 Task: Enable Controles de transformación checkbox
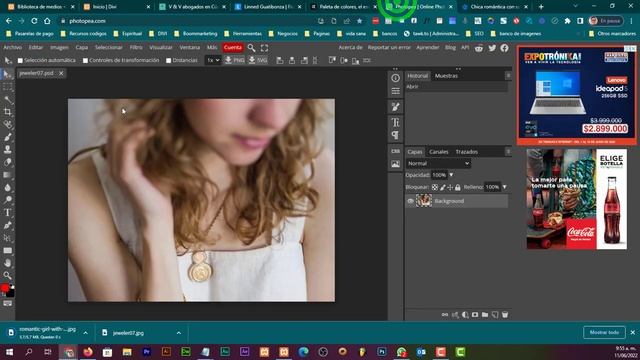click(85, 60)
